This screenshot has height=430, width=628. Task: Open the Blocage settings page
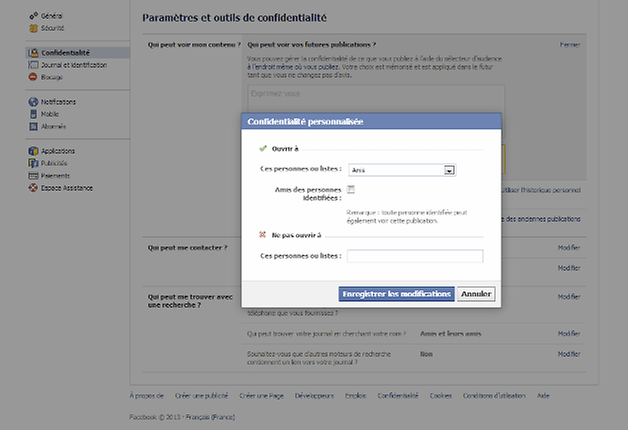(x=52, y=77)
